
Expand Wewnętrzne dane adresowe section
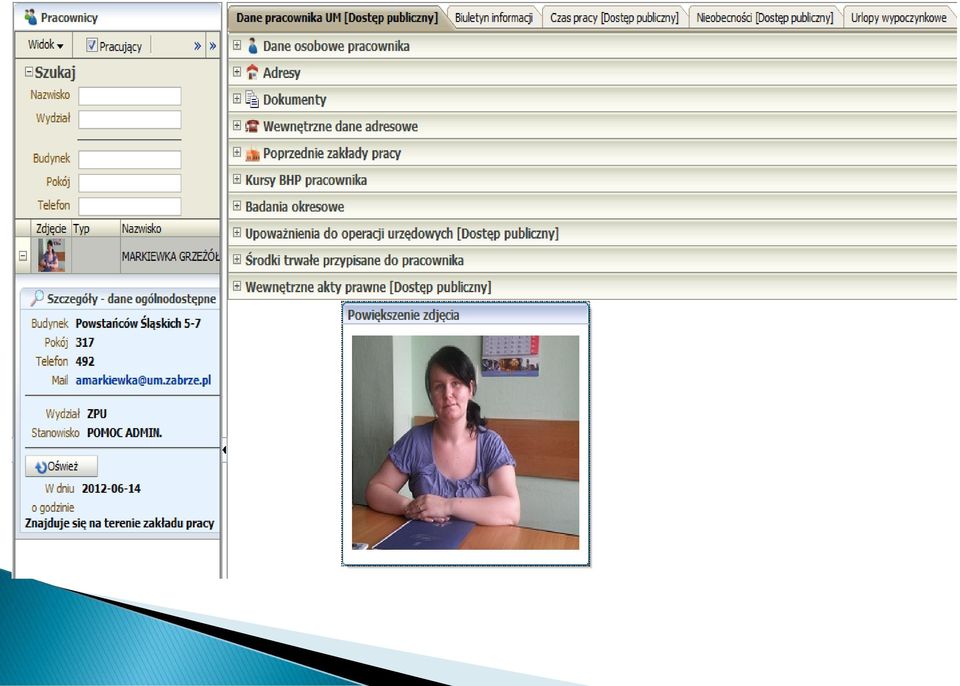click(237, 125)
